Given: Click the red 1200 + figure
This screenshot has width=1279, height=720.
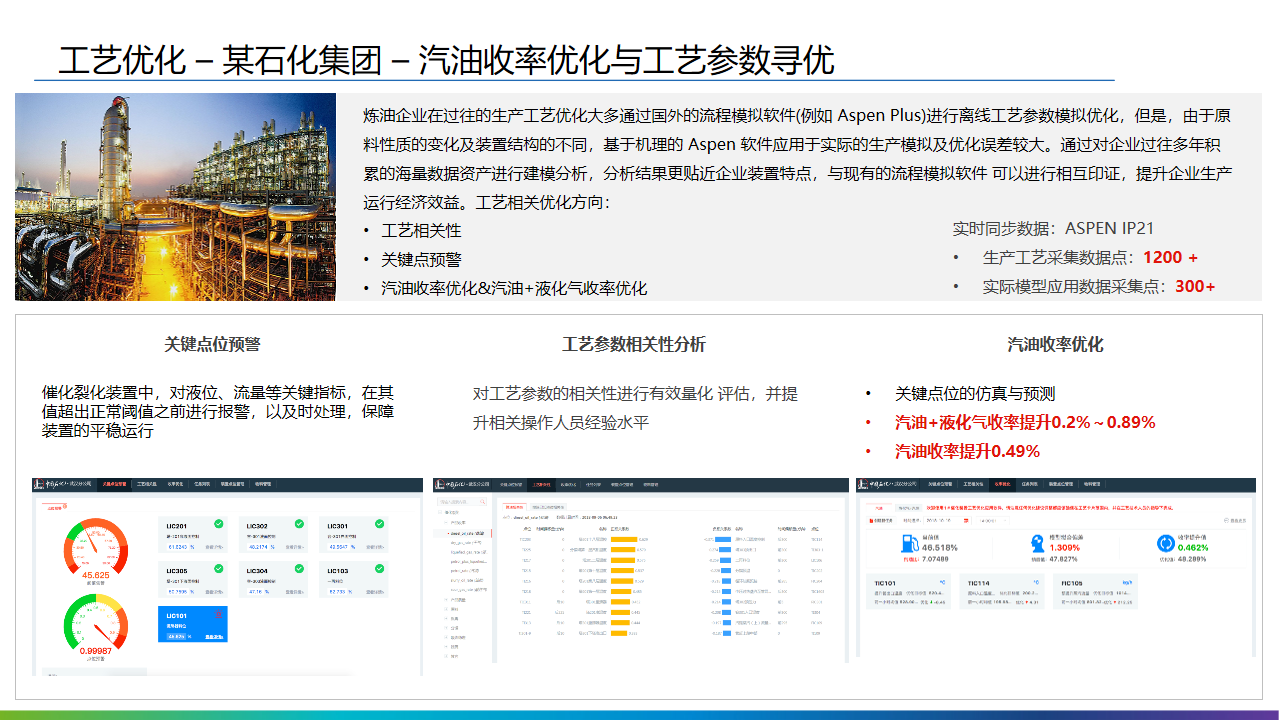Looking at the screenshot, I should pos(1170,257).
